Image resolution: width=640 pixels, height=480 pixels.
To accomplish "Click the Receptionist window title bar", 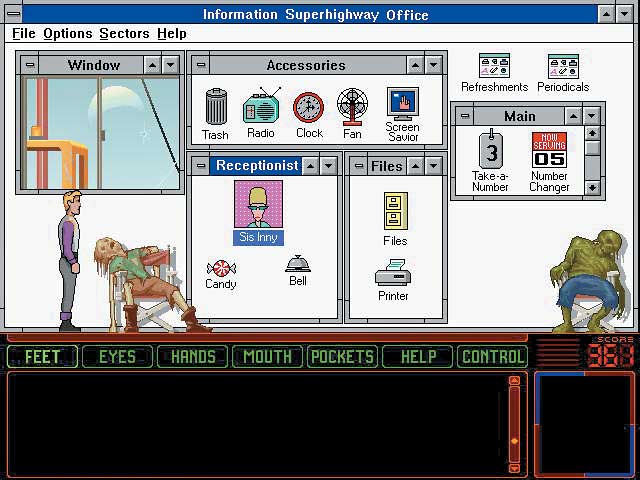I will [256, 166].
